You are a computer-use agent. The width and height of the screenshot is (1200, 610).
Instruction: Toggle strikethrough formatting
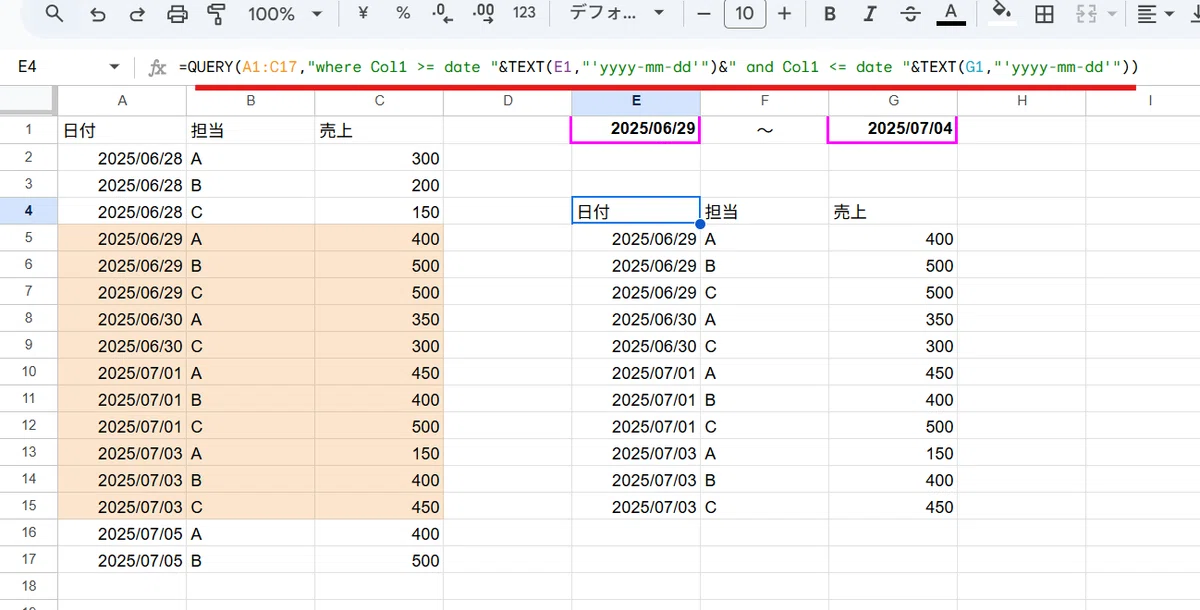pos(910,14)
